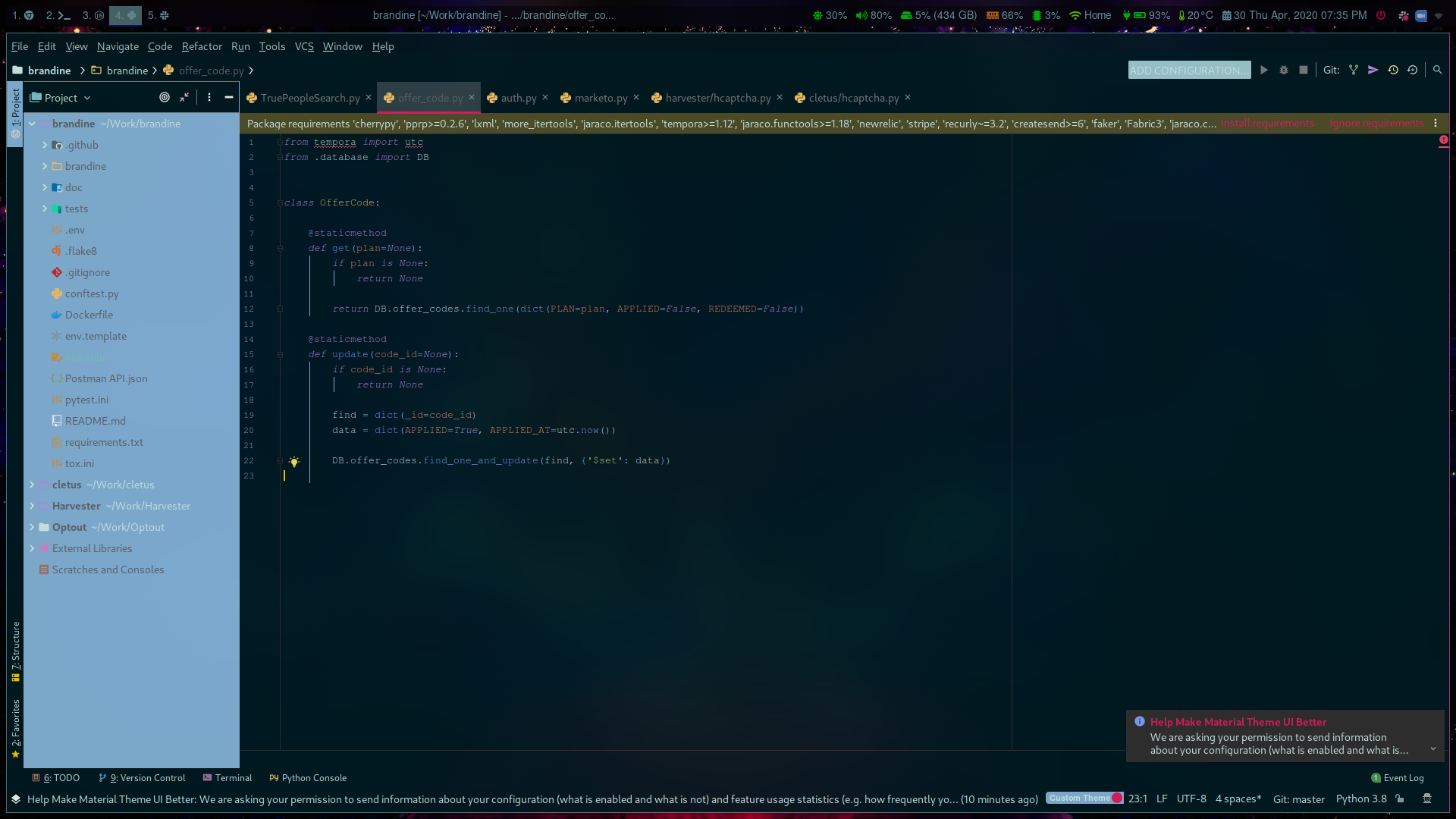Screen dimensions: 1456x819
Task: Start debugging with the bug icon
Action: [1283, 70]
